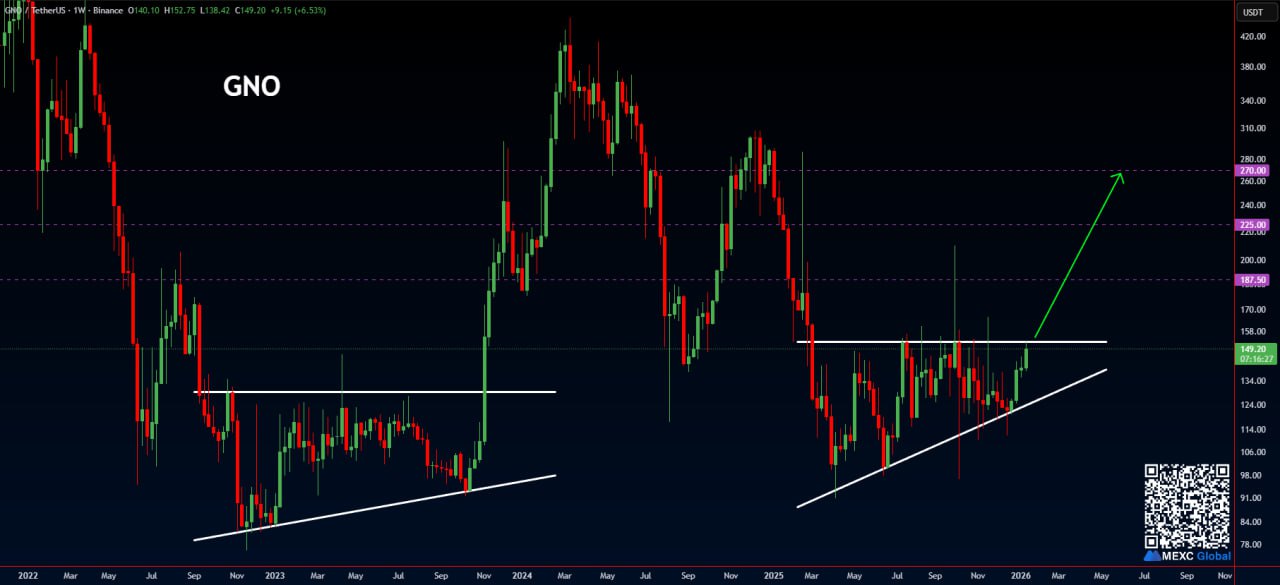This screenshot has height=585, width=1280.
Task: Select the 270.00 purple price label
Action: (1254, 171)
